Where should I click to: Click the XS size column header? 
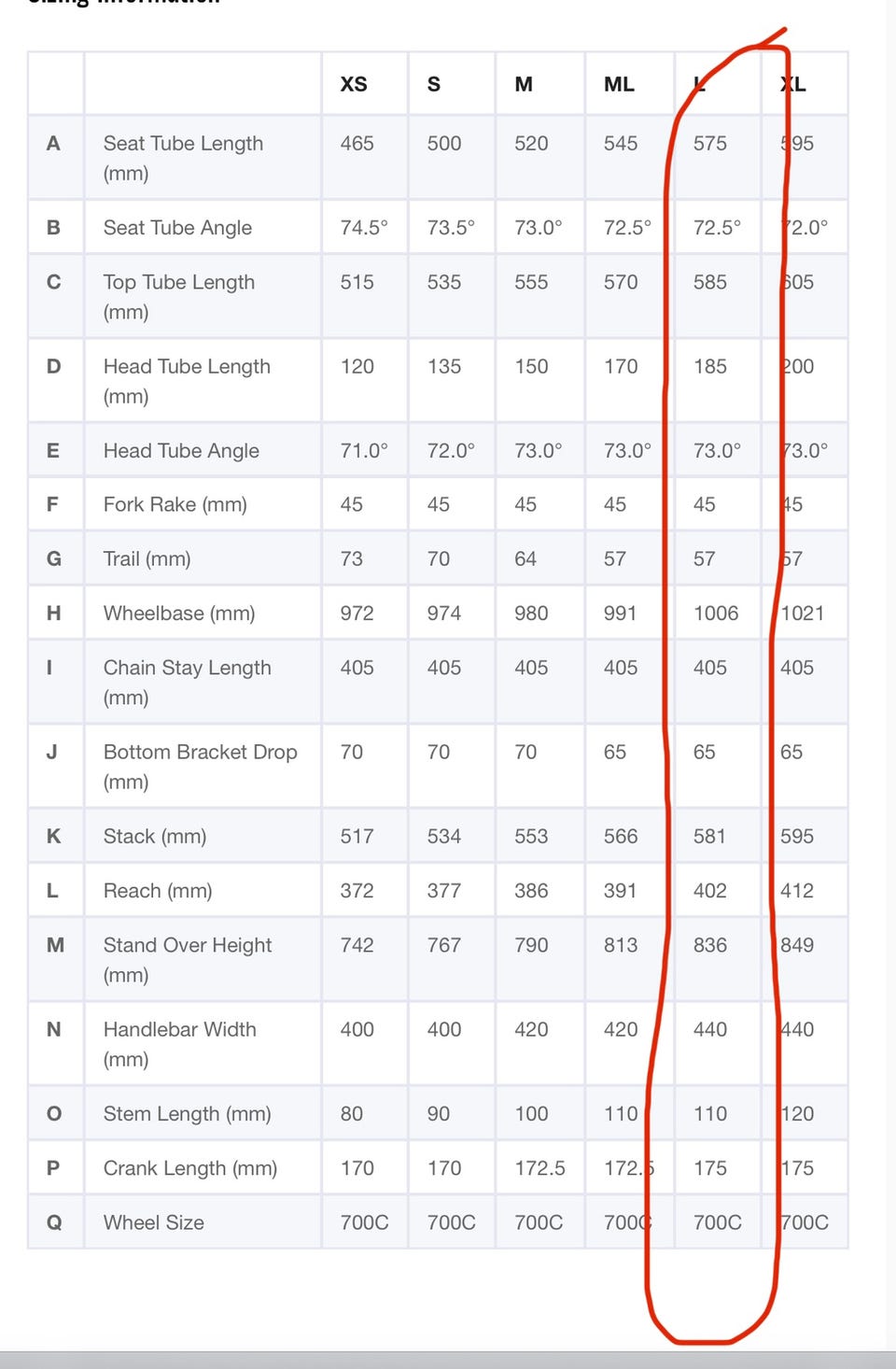point(354,84)
